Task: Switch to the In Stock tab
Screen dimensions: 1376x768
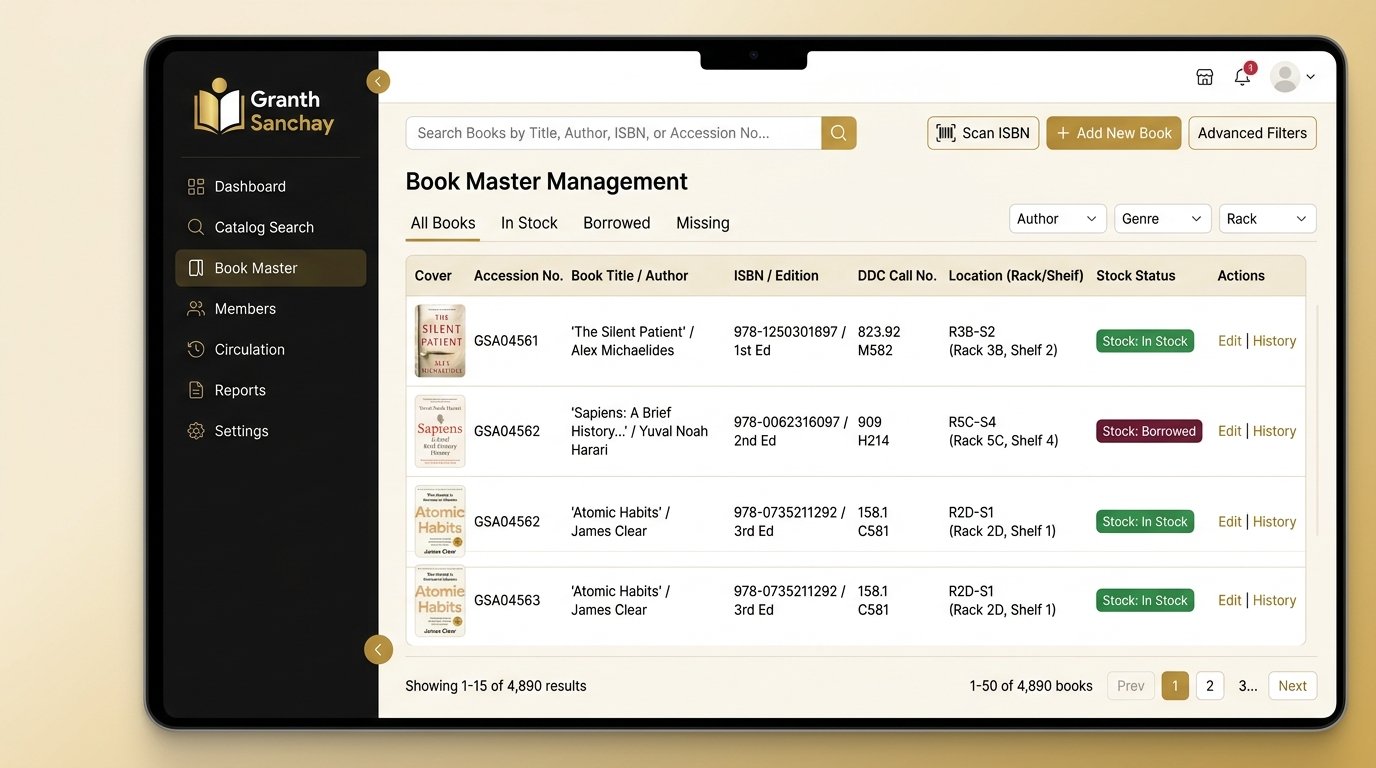Action: [x=529, y=223]
